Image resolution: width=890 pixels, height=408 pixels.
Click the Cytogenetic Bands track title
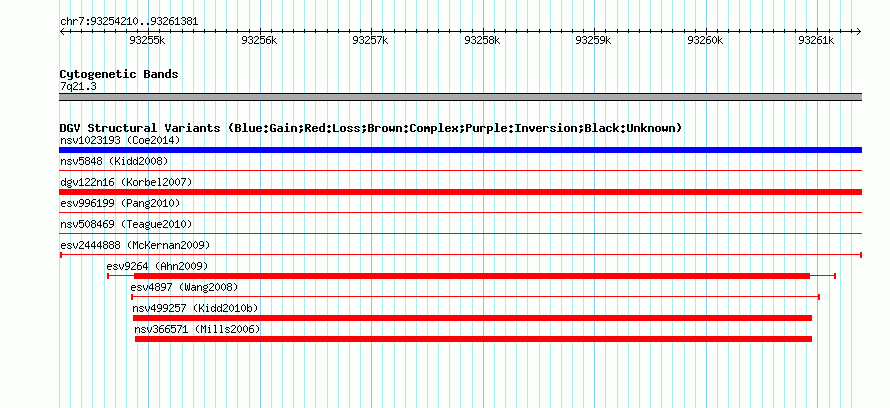tap(119, 74)
